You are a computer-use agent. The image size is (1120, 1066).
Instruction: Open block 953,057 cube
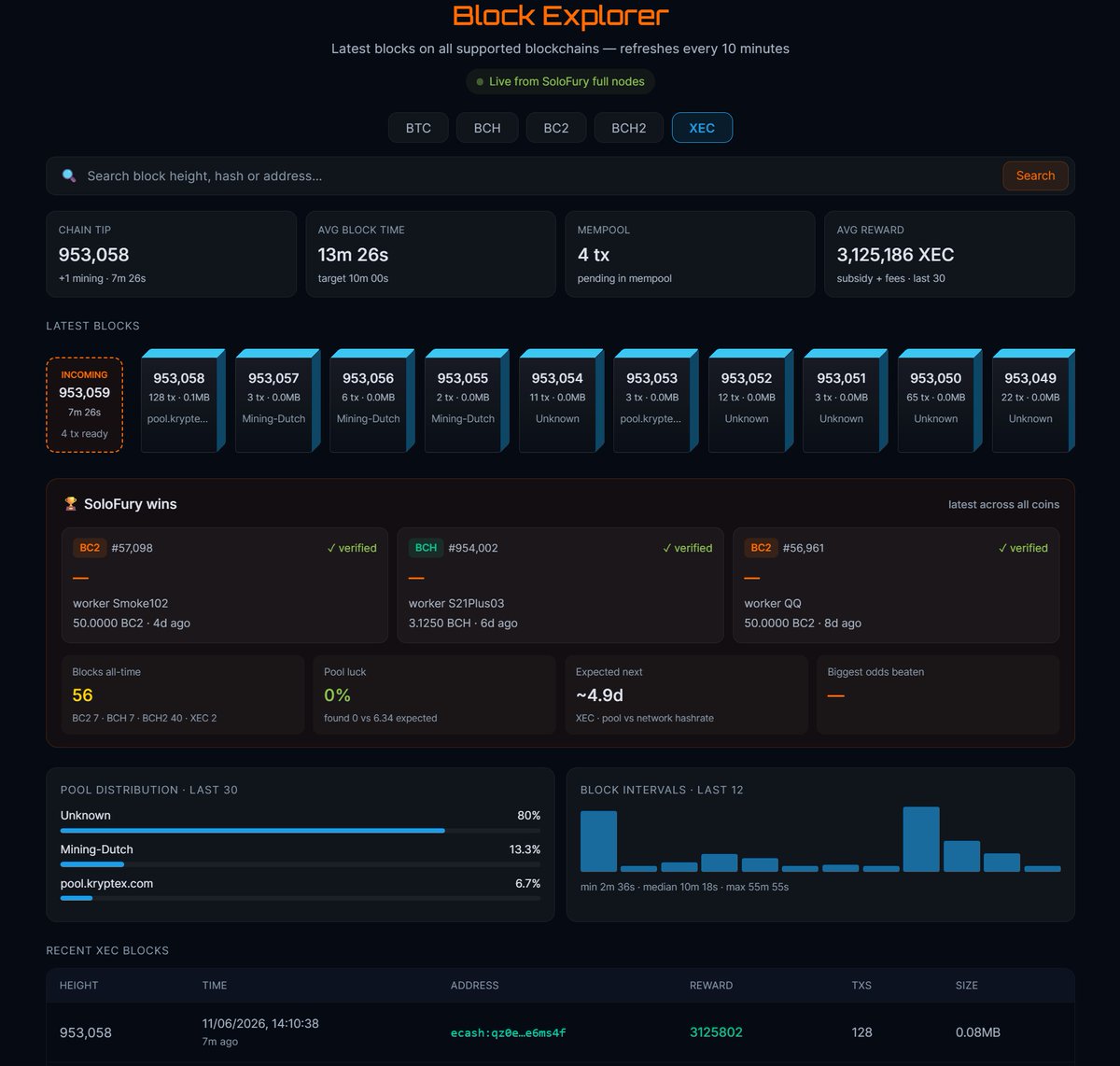click(x=277, y=400)
